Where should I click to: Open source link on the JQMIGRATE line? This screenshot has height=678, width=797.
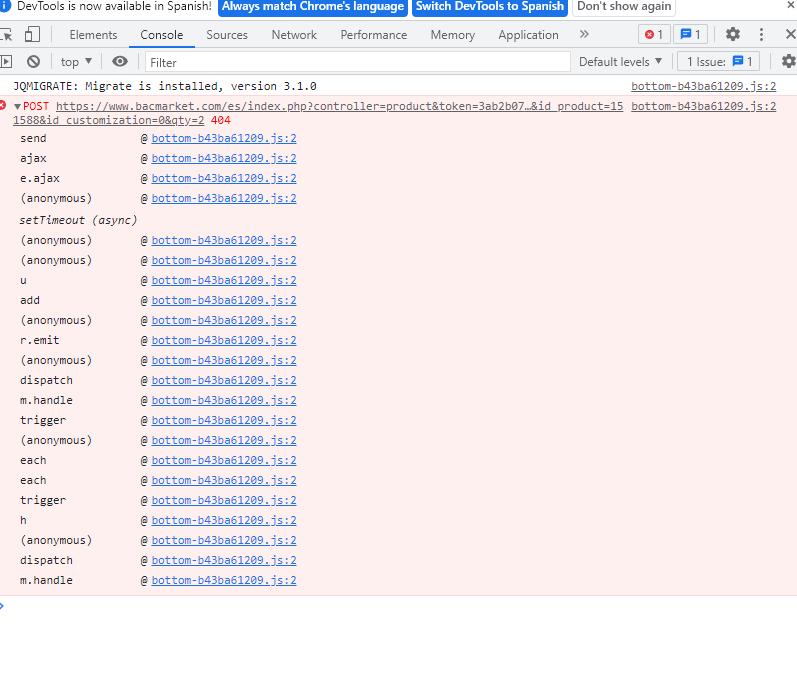[703, 86]
